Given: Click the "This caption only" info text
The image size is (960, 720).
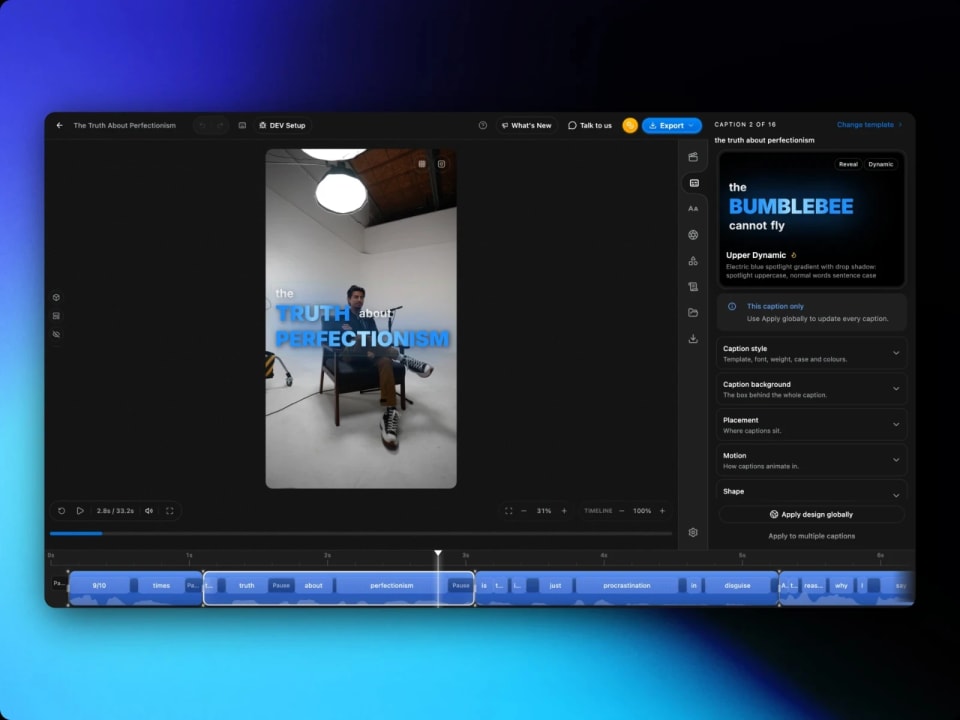Looking at the screenshot, I should pos(775,306).
